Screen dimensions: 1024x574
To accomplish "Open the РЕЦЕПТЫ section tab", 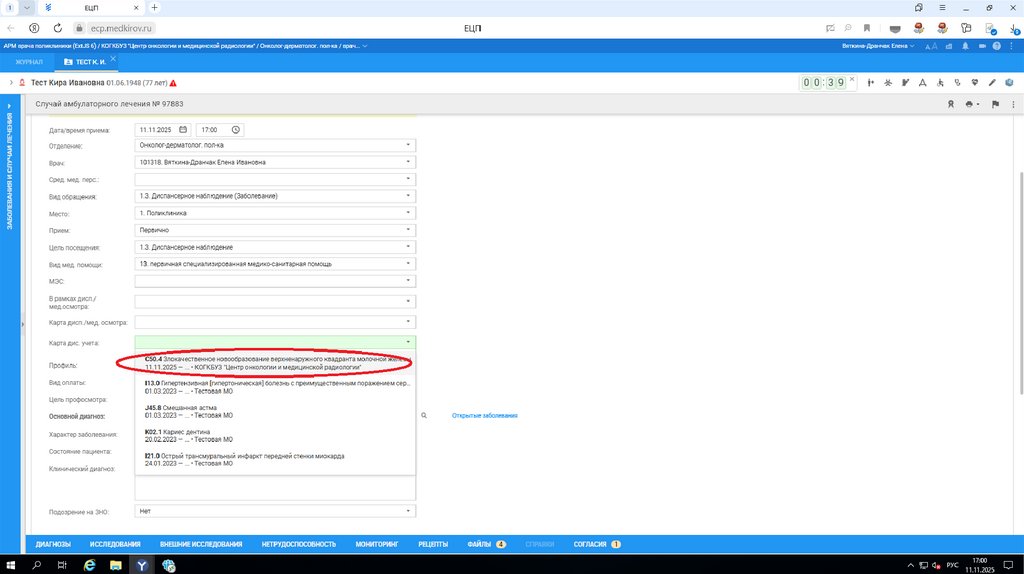I will 433,544.
